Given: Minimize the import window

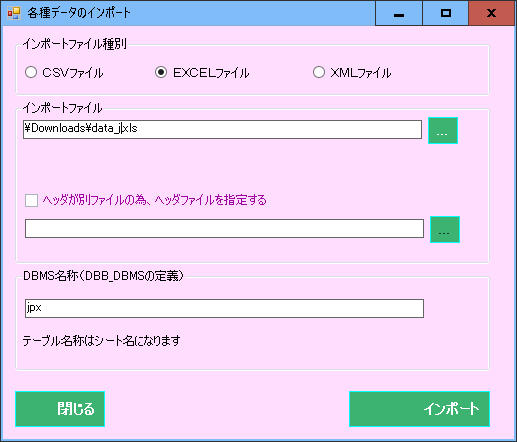Looking at the screenshot, I should tap(399, 13).
